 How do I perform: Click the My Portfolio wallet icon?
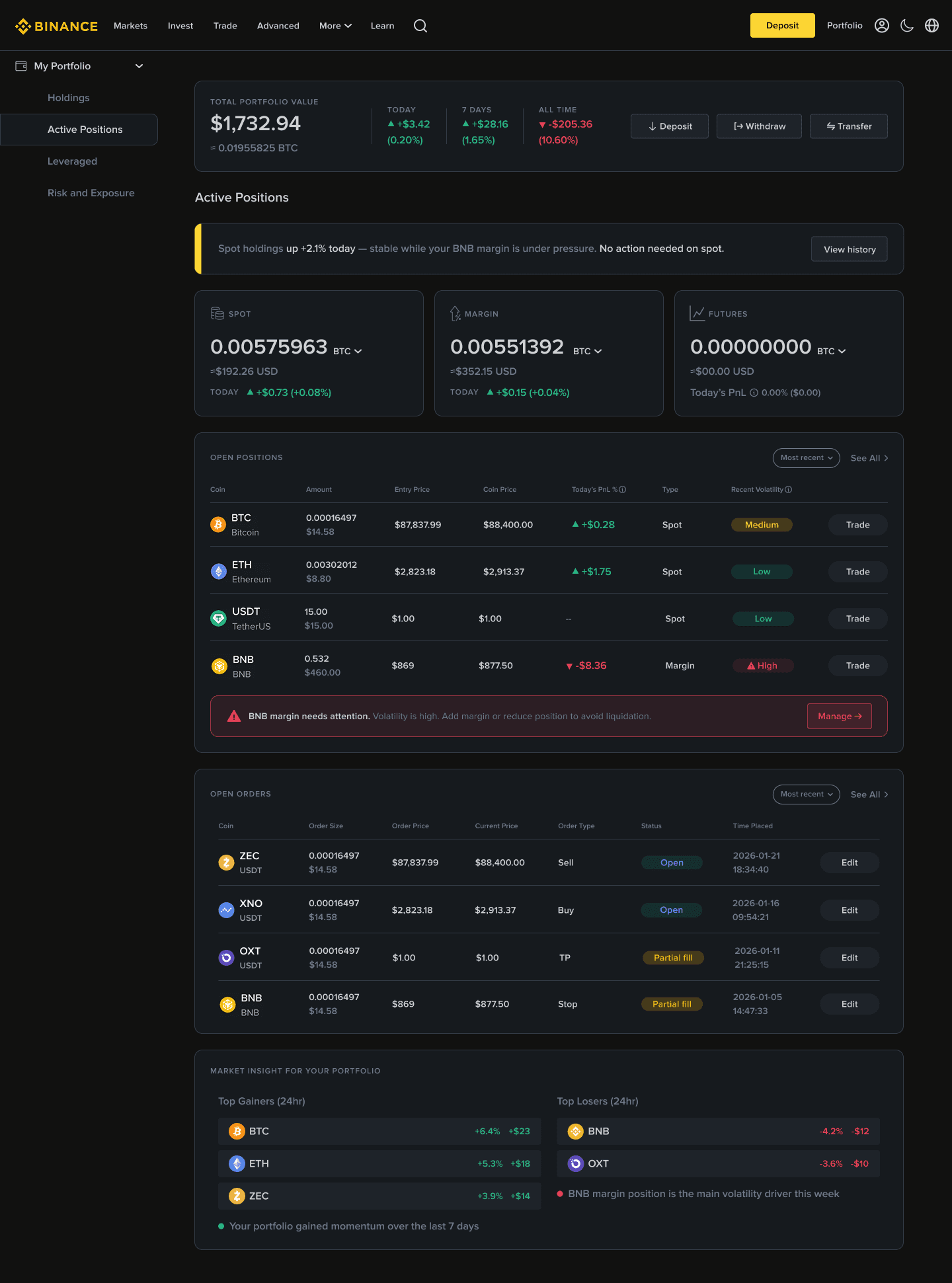point(21,66)
